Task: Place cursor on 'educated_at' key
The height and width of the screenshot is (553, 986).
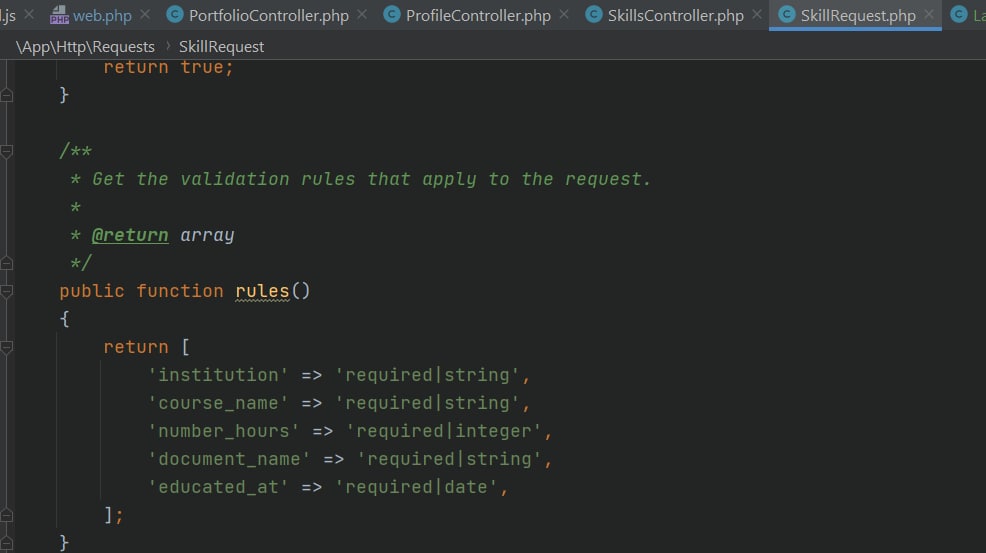Action: (218, 487)
